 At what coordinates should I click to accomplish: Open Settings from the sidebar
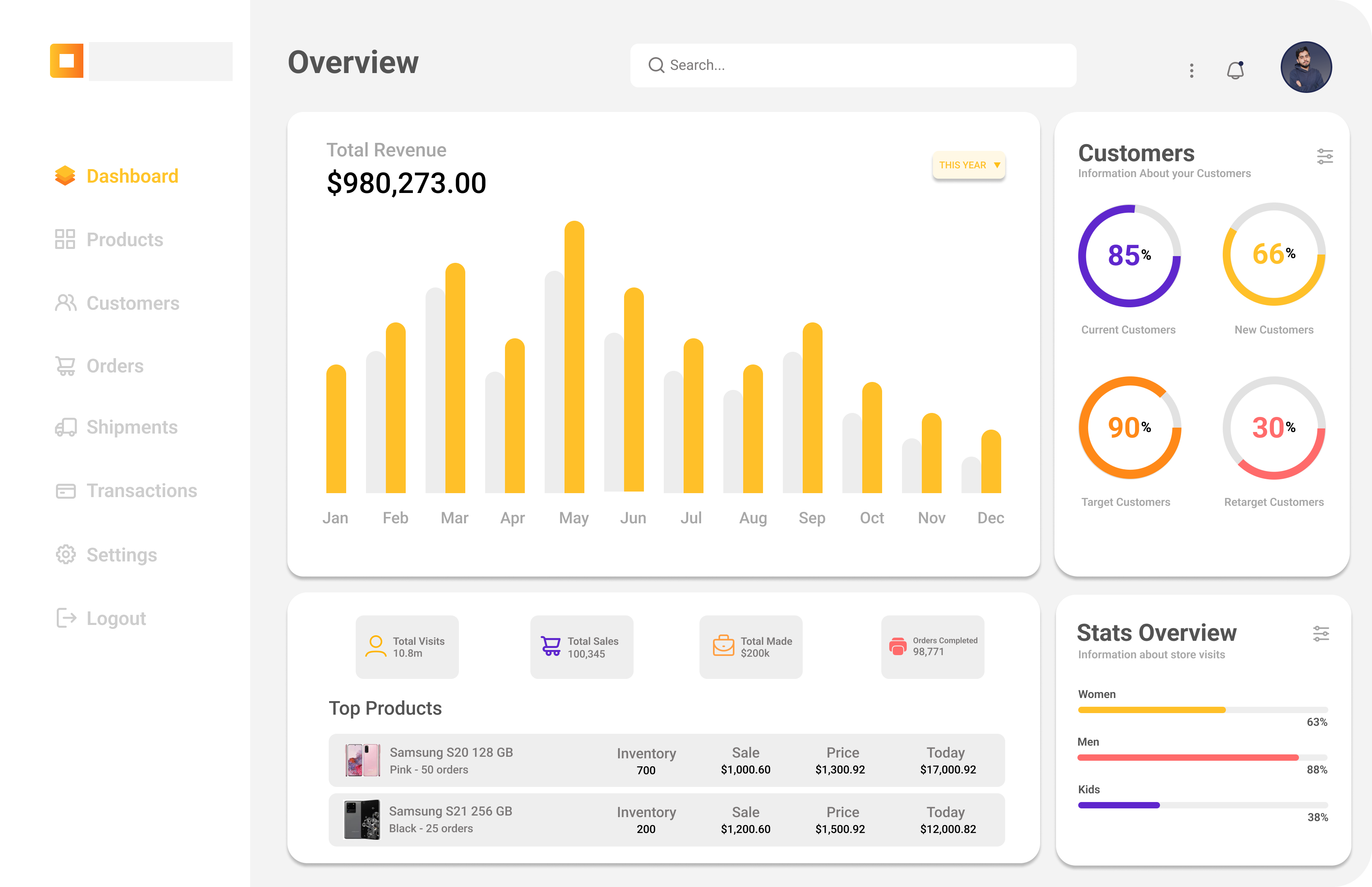121,555
